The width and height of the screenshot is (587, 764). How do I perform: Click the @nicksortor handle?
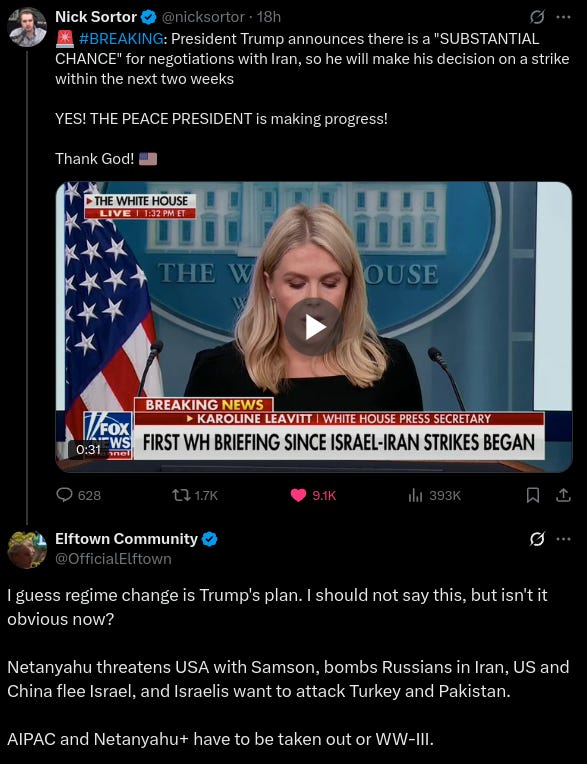203,17
